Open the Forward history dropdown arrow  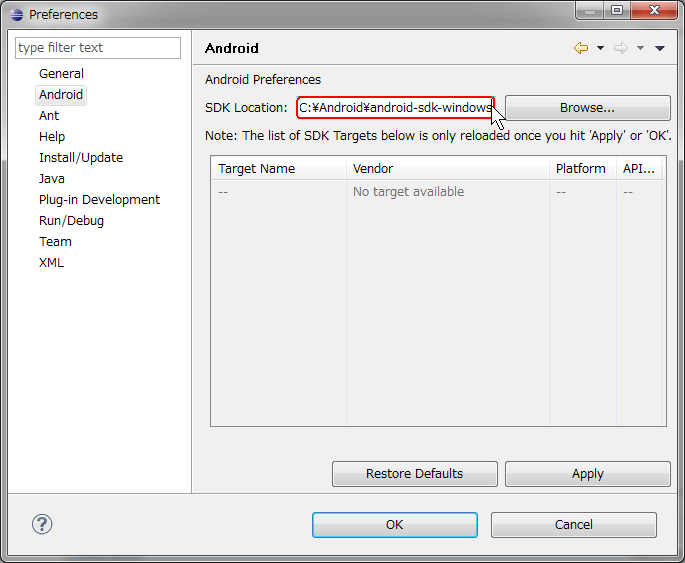pos(640,48)
